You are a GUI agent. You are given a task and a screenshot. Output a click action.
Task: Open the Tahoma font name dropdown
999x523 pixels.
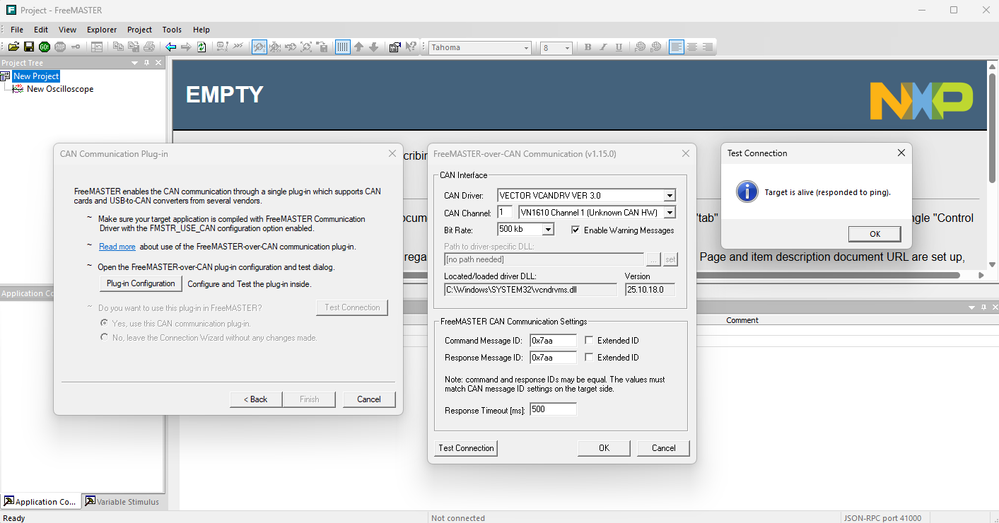point(526,48)
